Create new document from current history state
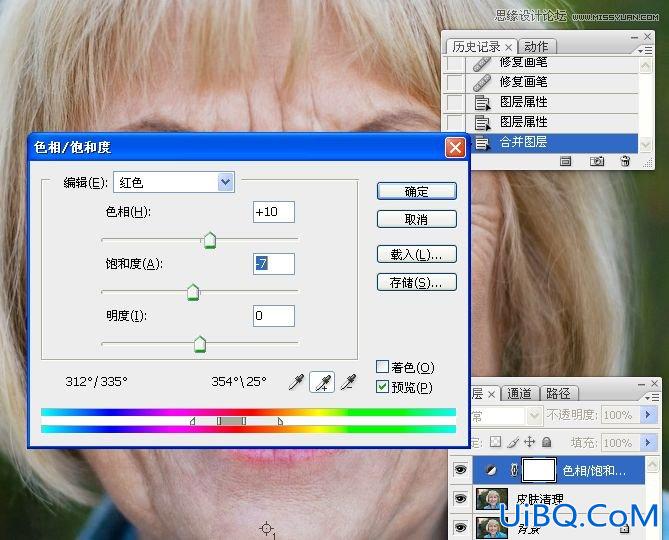The height and width of the screenshot is (540, 669). pos(566,161)
